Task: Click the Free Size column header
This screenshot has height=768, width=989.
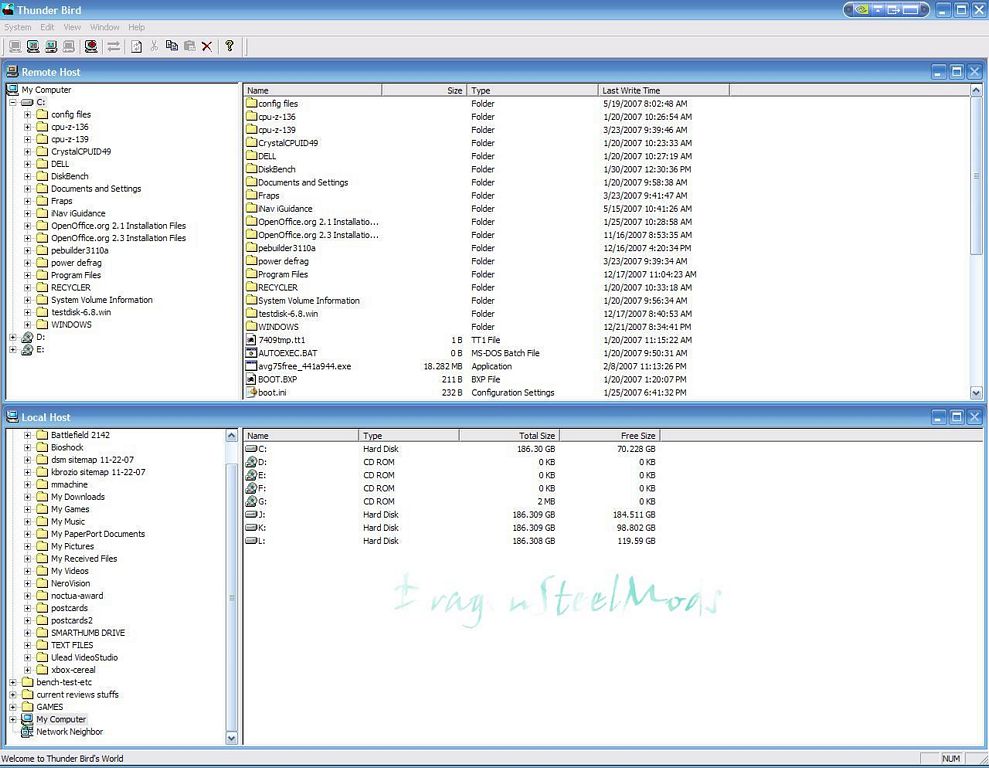Action: click(x=608, y=436)
